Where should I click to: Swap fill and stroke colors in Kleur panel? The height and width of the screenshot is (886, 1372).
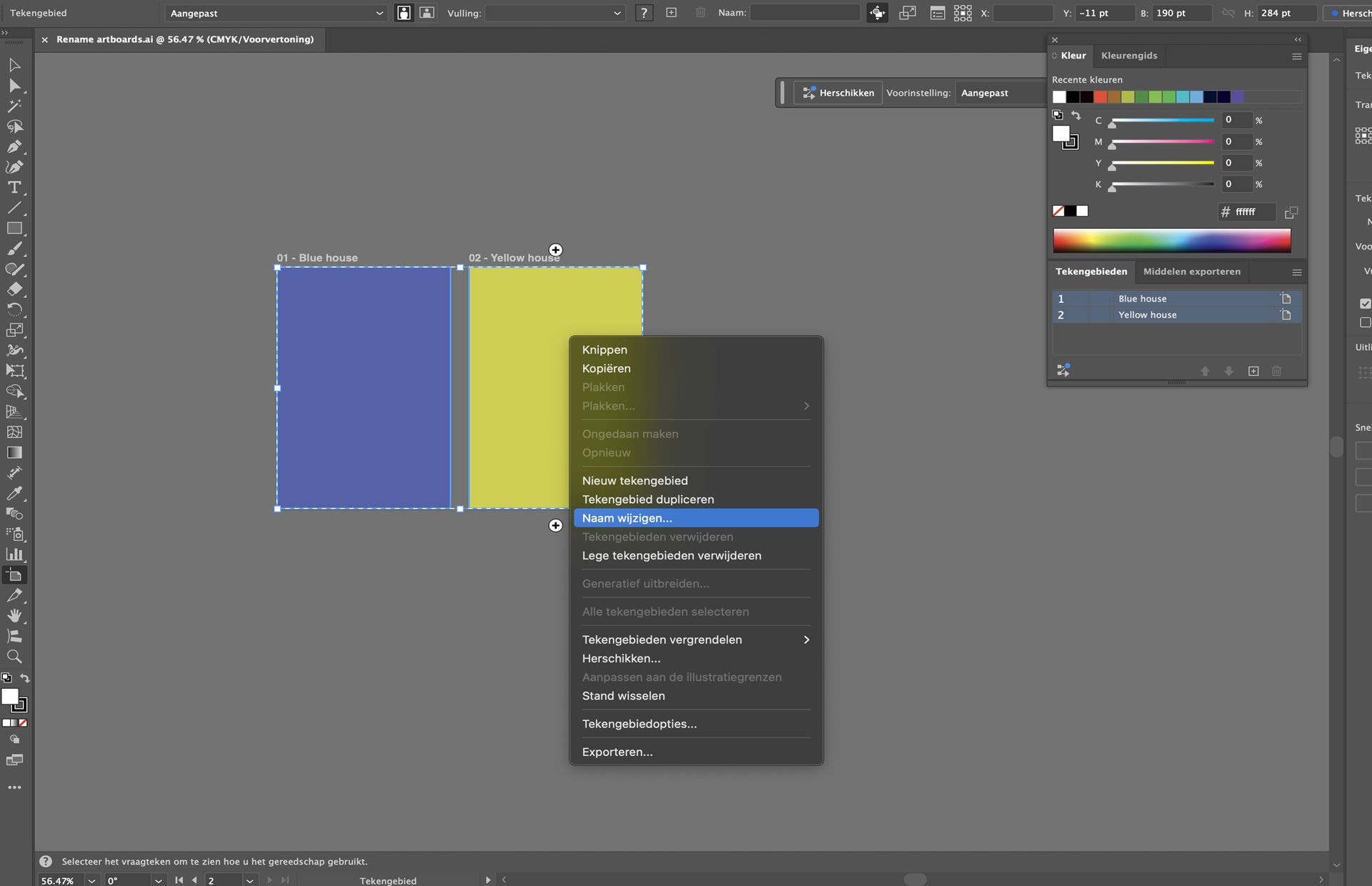pyautogui.click(x=1078, y=115)
